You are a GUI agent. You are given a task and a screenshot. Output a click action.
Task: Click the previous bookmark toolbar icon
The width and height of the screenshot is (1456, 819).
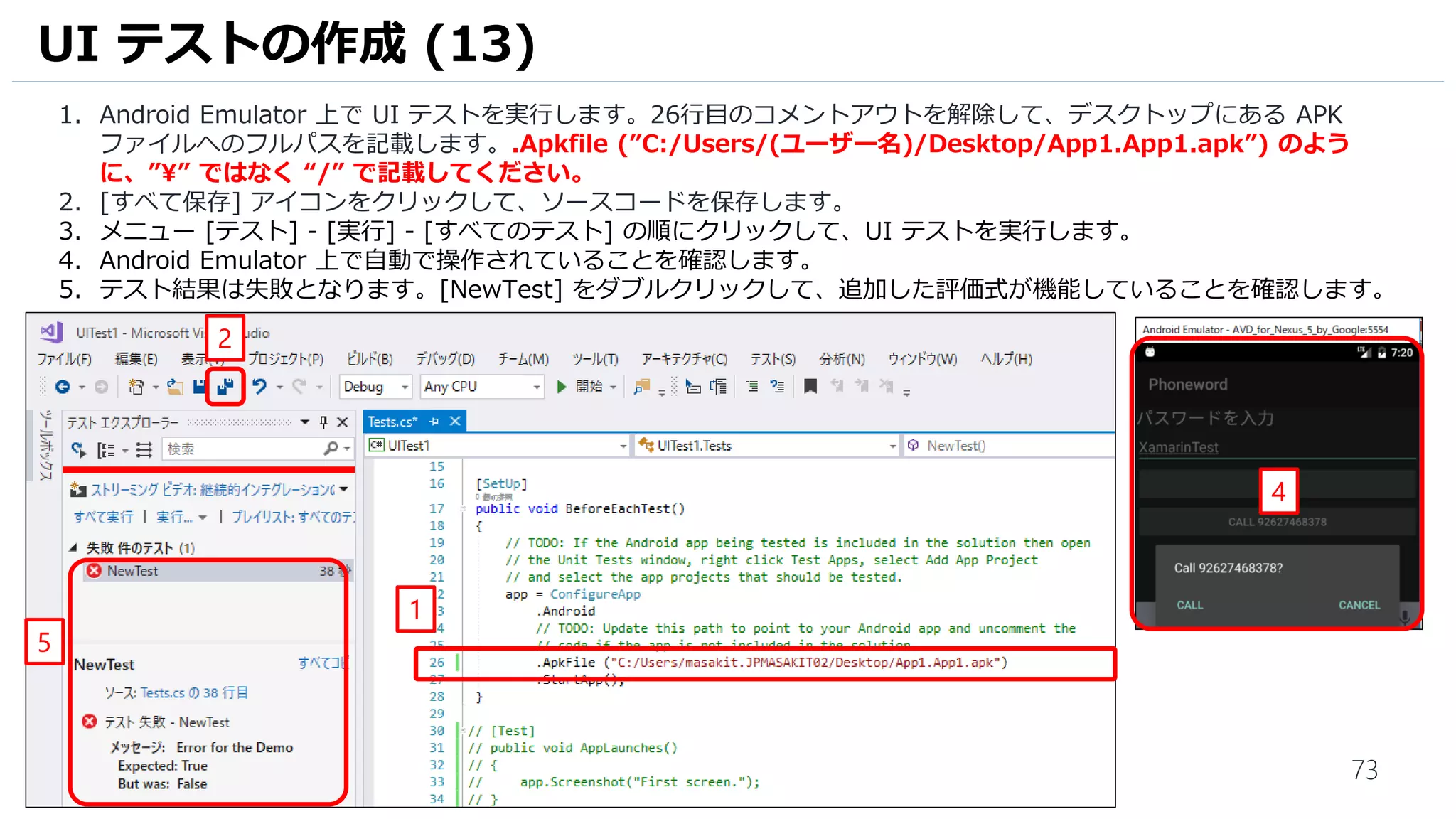(x=837, y=386)
